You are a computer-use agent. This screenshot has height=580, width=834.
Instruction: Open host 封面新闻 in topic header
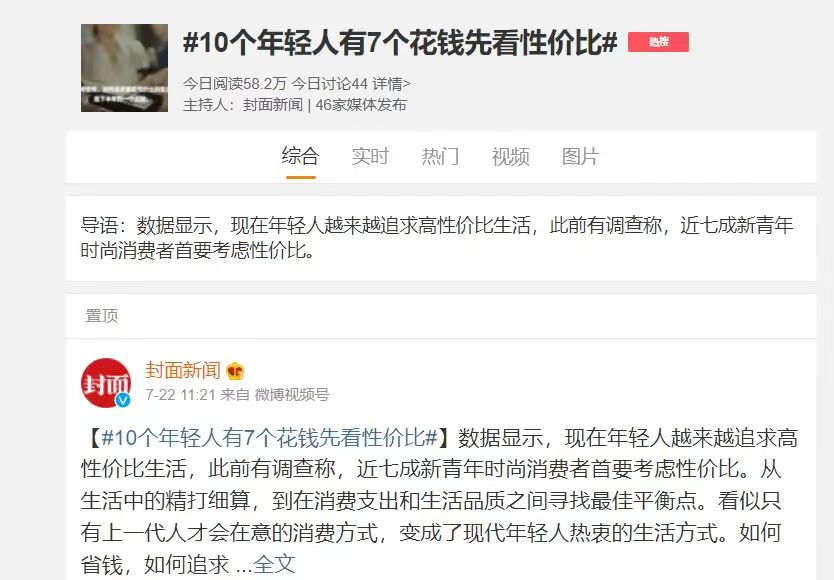pos(272,105)
